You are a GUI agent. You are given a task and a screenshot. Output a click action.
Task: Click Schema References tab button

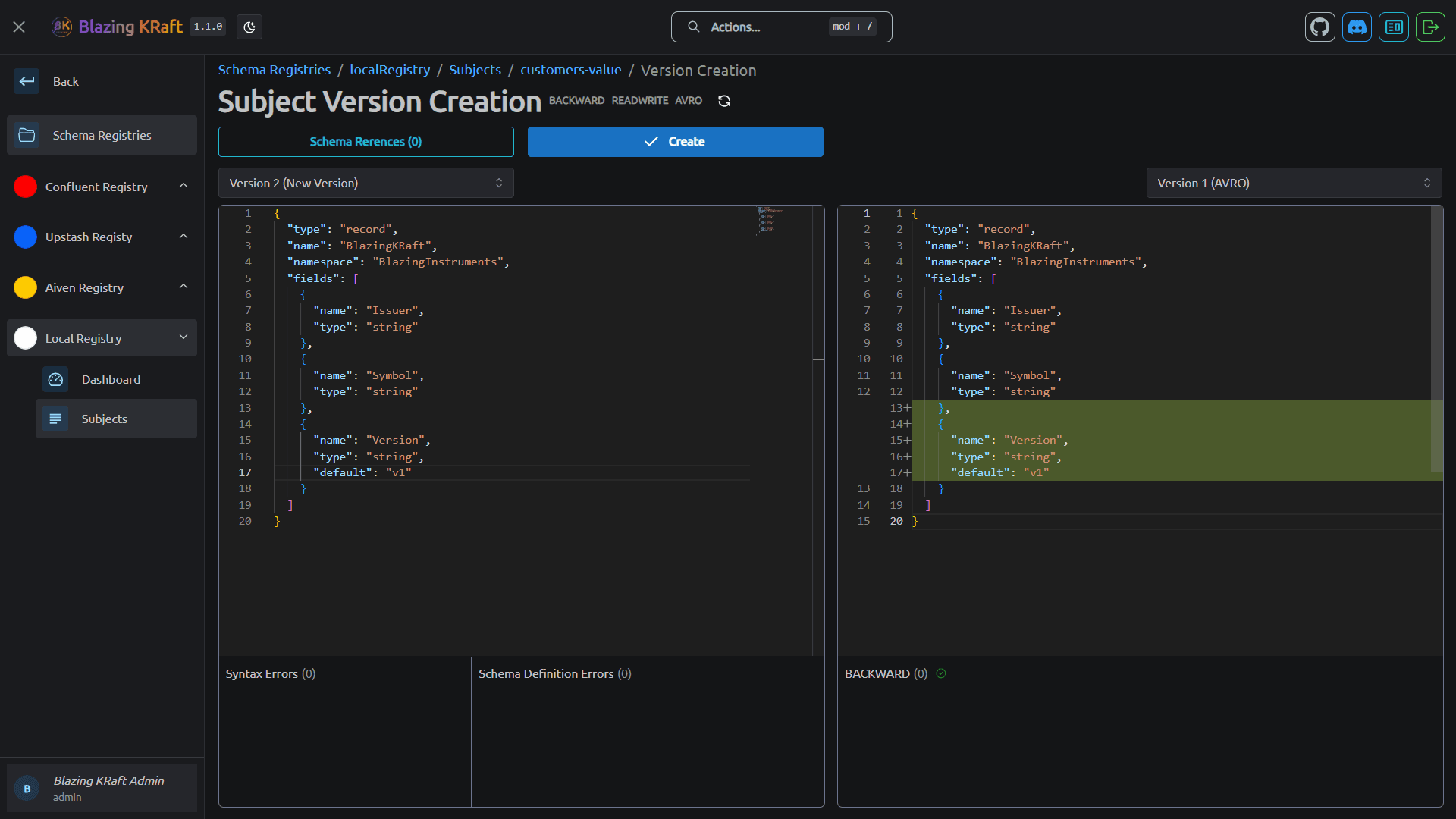coord(366,141)
